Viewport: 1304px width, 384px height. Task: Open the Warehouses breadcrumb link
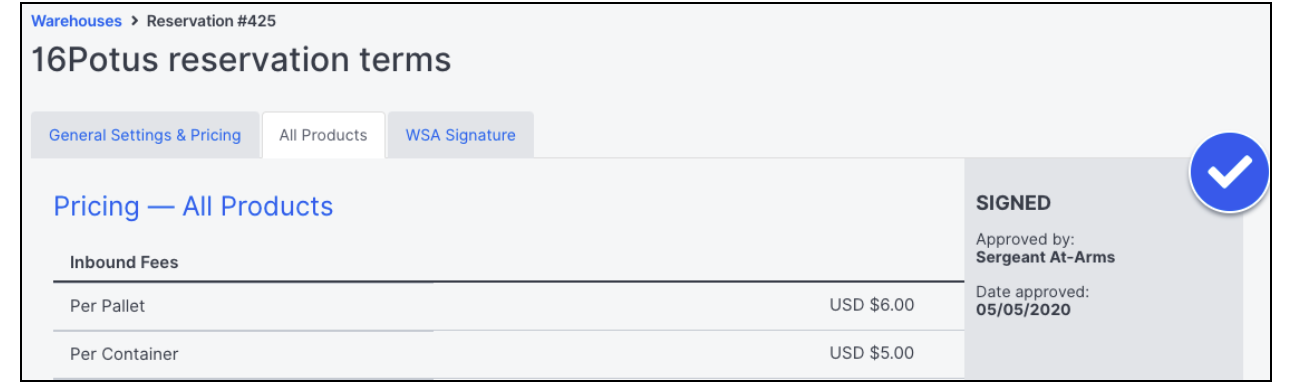[76, 20]
